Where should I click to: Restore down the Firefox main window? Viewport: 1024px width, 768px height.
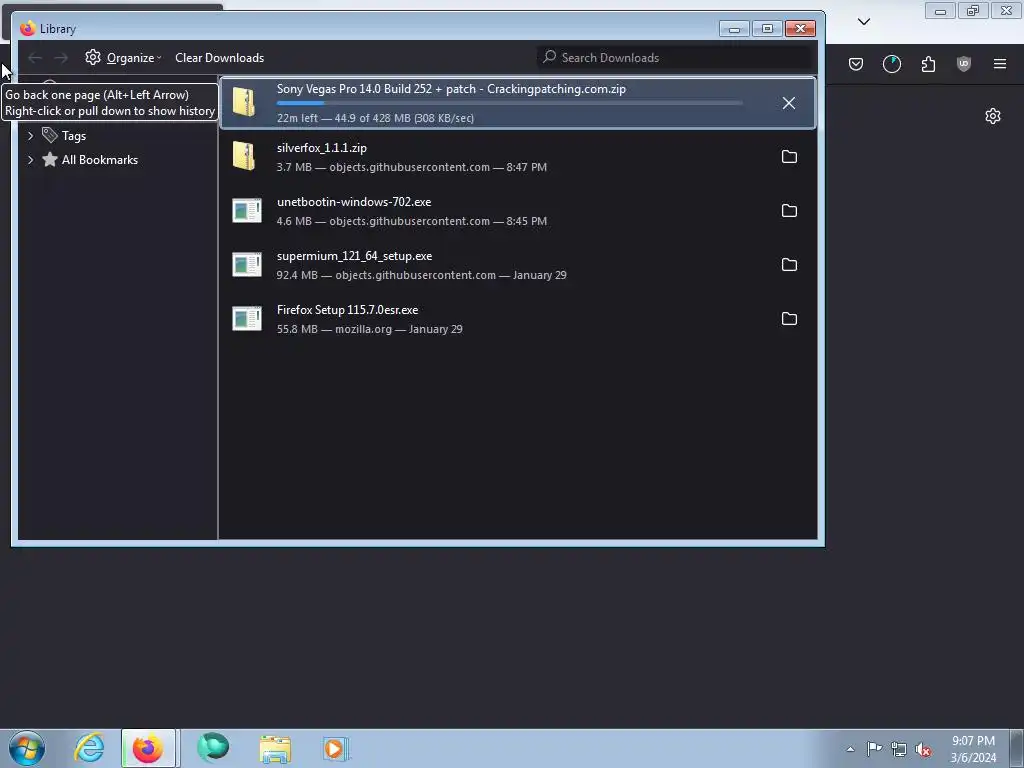coord(973,10)
